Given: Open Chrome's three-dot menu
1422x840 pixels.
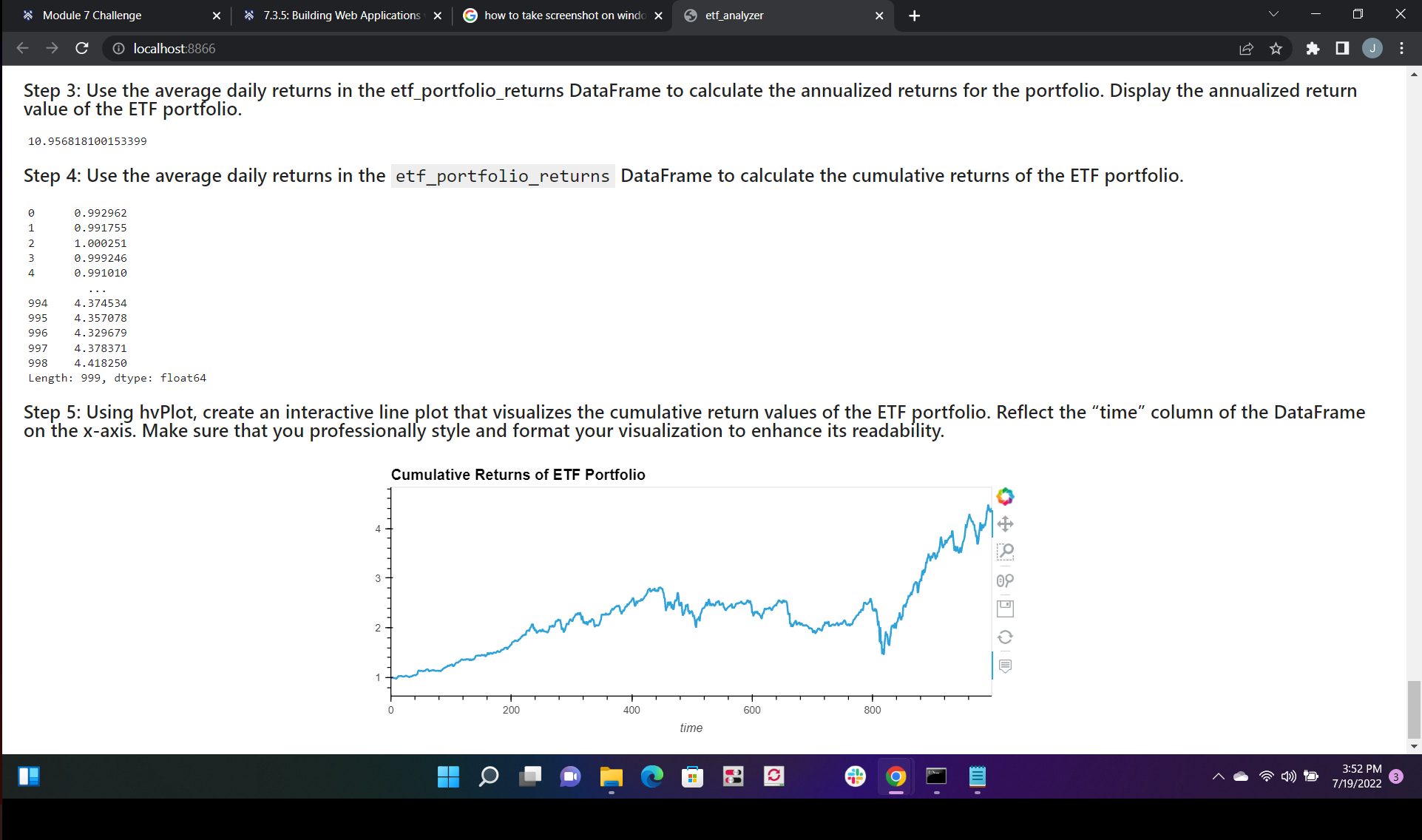Looking at the screenshot, I should tap(1401, 49).
